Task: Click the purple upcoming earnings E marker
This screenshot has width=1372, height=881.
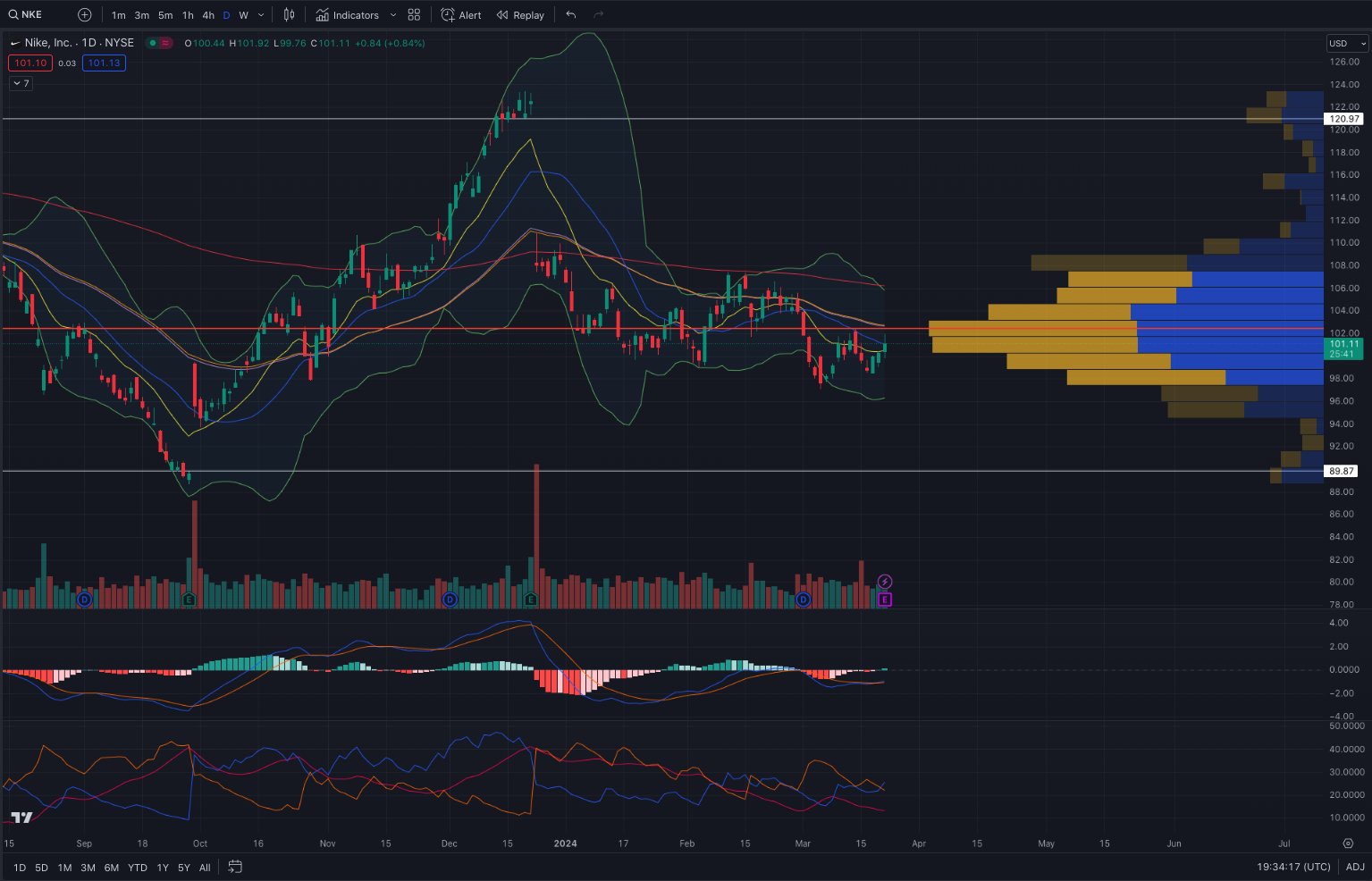Action: (884, 599)
